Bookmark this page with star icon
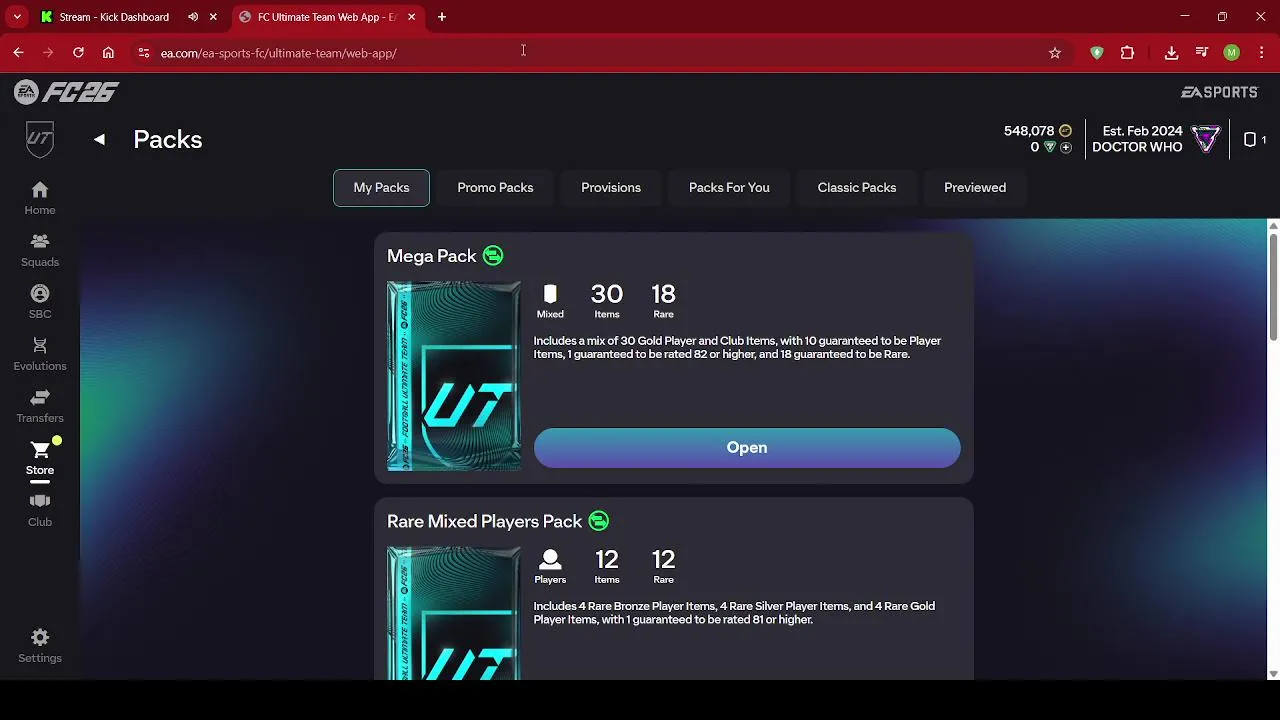 point(1055,53)
